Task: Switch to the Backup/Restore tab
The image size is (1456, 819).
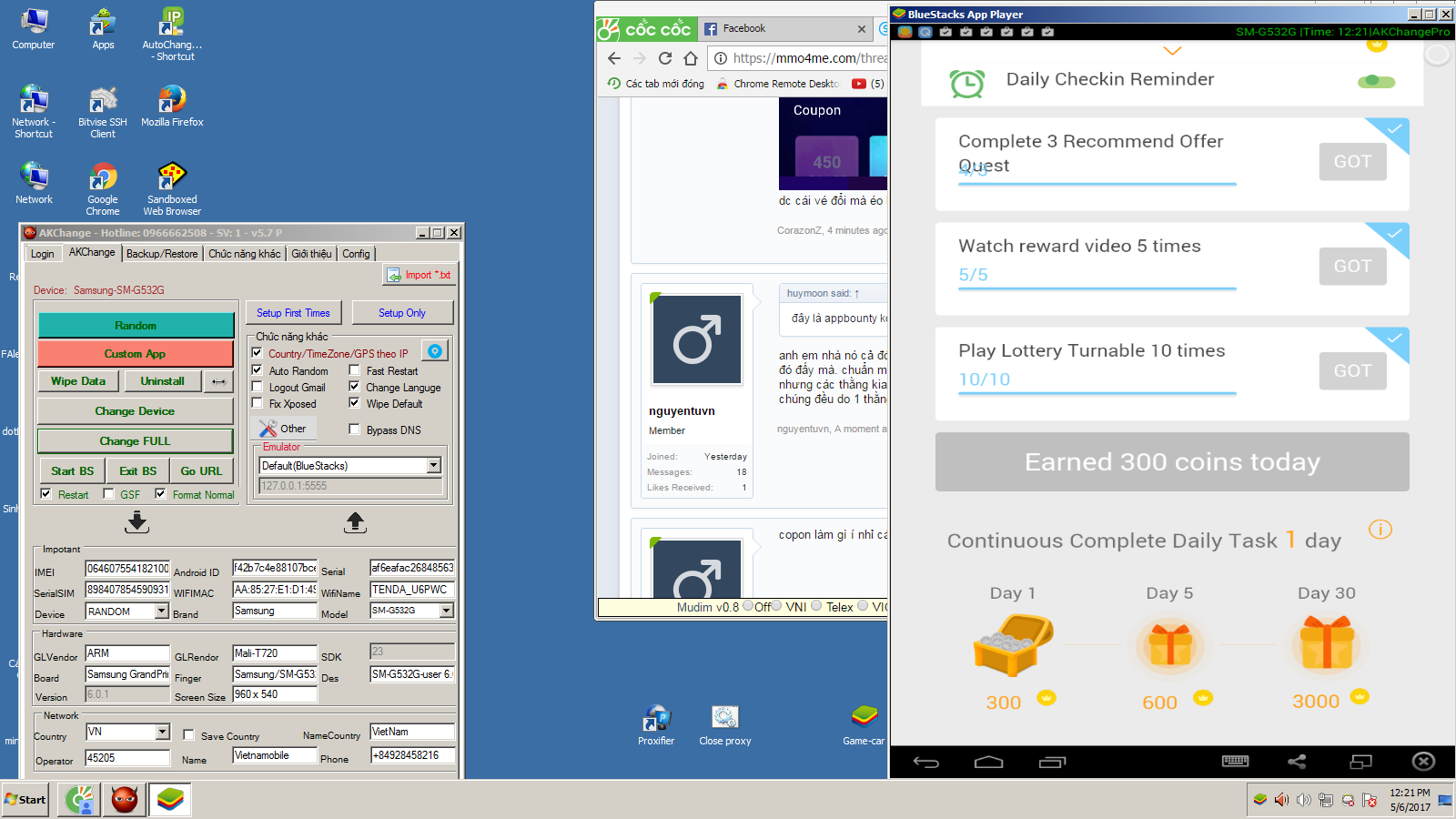Action: [x=162, y=254]
